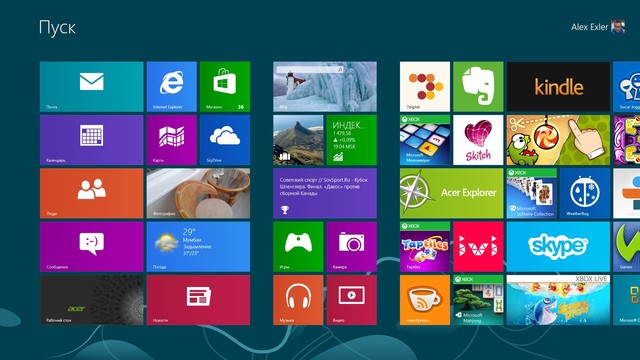Viewport: 640px width, 360px height.
Task: Launch the orange newsXpresso coffee cup tile
Action: coord(425,300)
